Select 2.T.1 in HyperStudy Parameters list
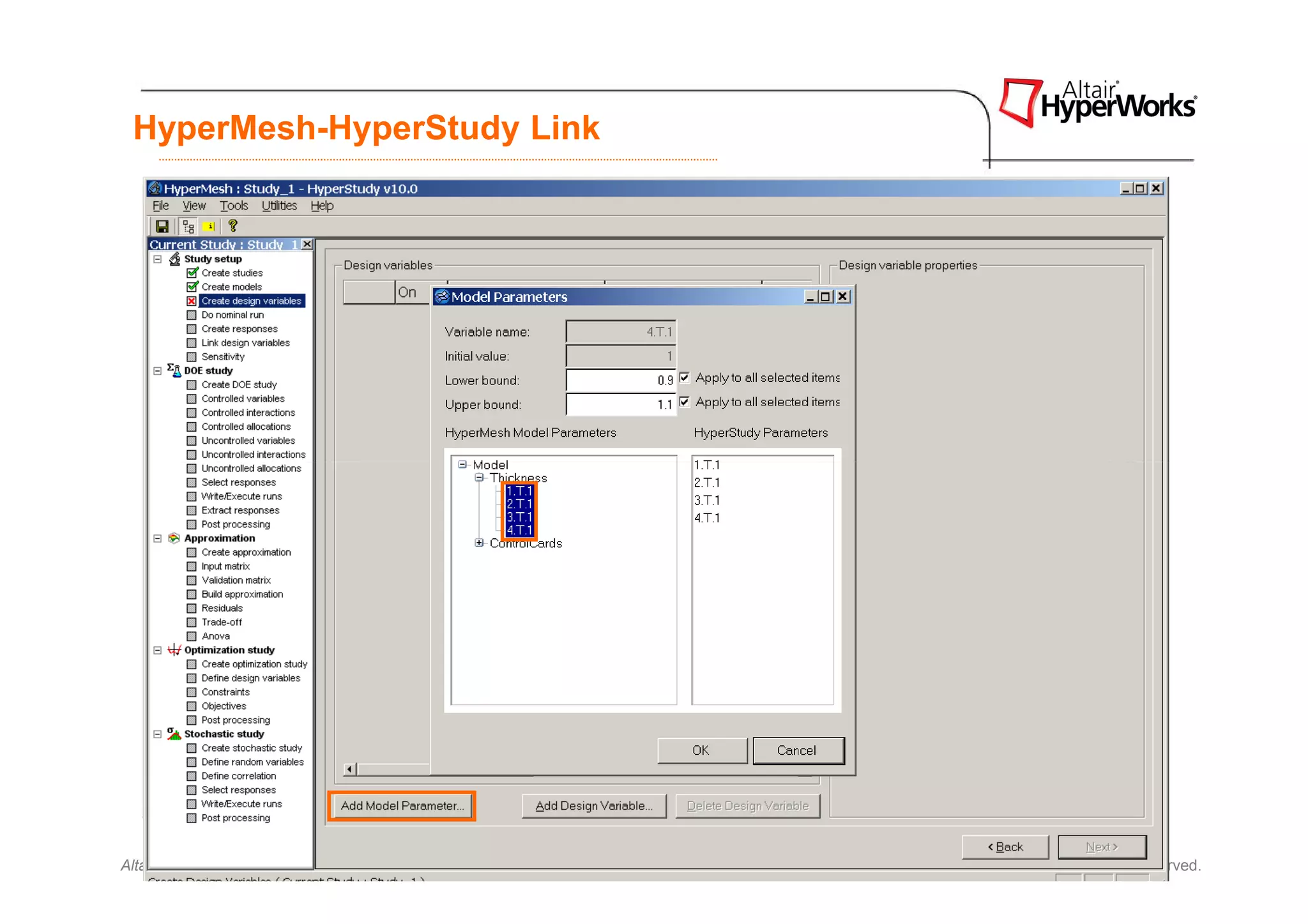This screenshot has height=924, width=1308. coord(707,483)
